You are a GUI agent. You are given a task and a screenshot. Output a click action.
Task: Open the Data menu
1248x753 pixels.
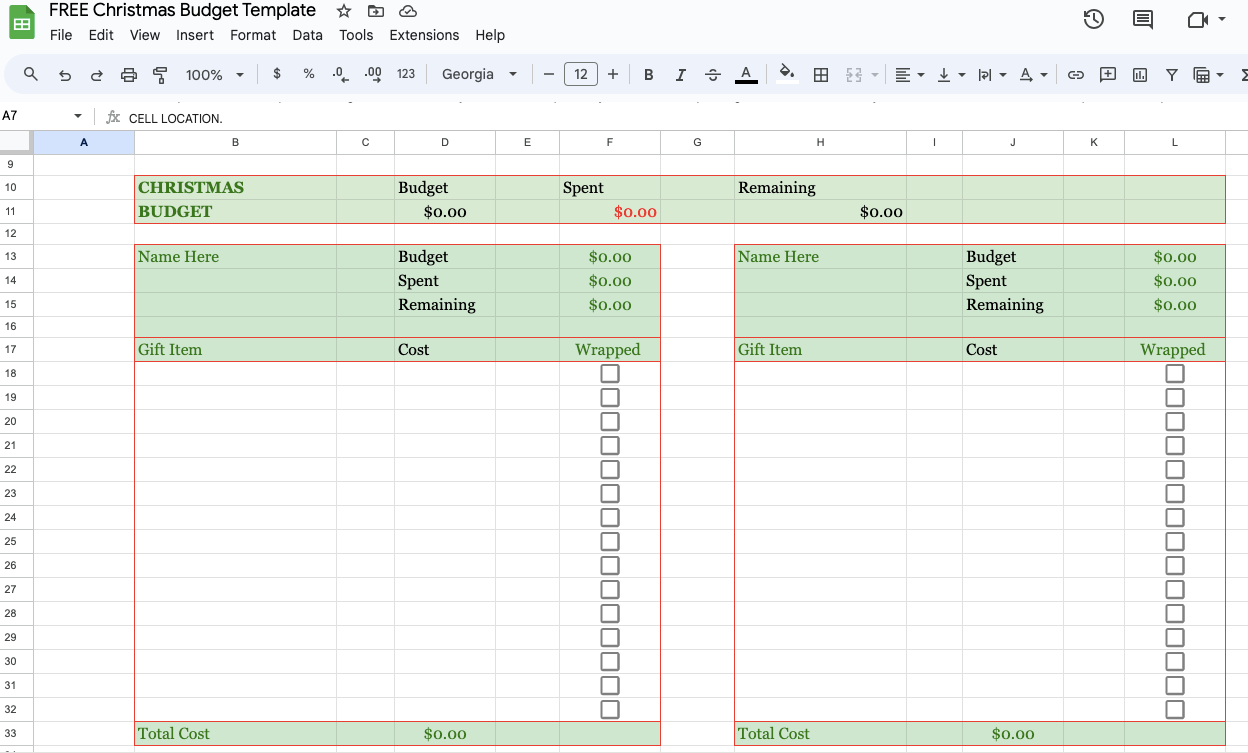pyautogui.click(x=307, y=35)
